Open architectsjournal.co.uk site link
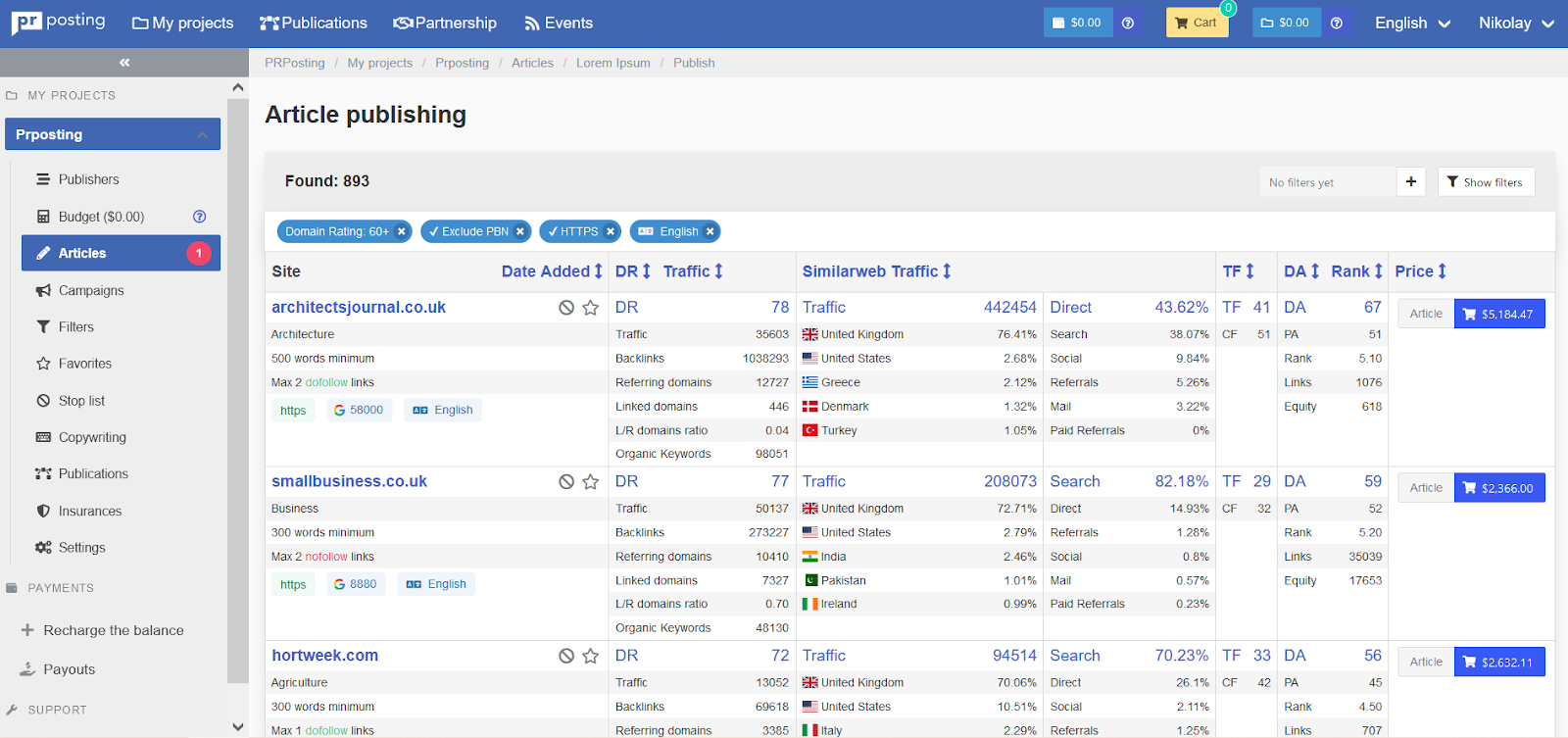Viewport: 1568px width, 738px height. coord(359,308)
